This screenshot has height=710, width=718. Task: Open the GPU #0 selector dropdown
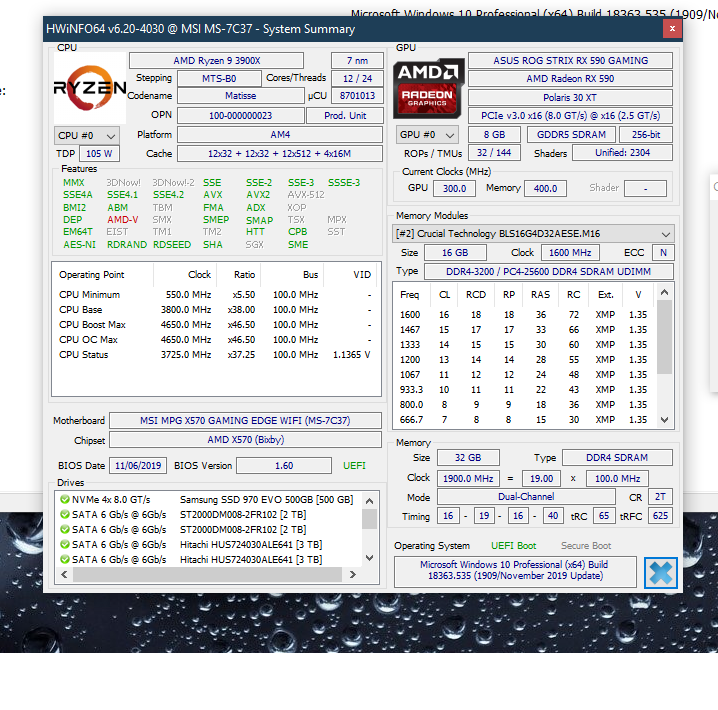coord(427,135)
